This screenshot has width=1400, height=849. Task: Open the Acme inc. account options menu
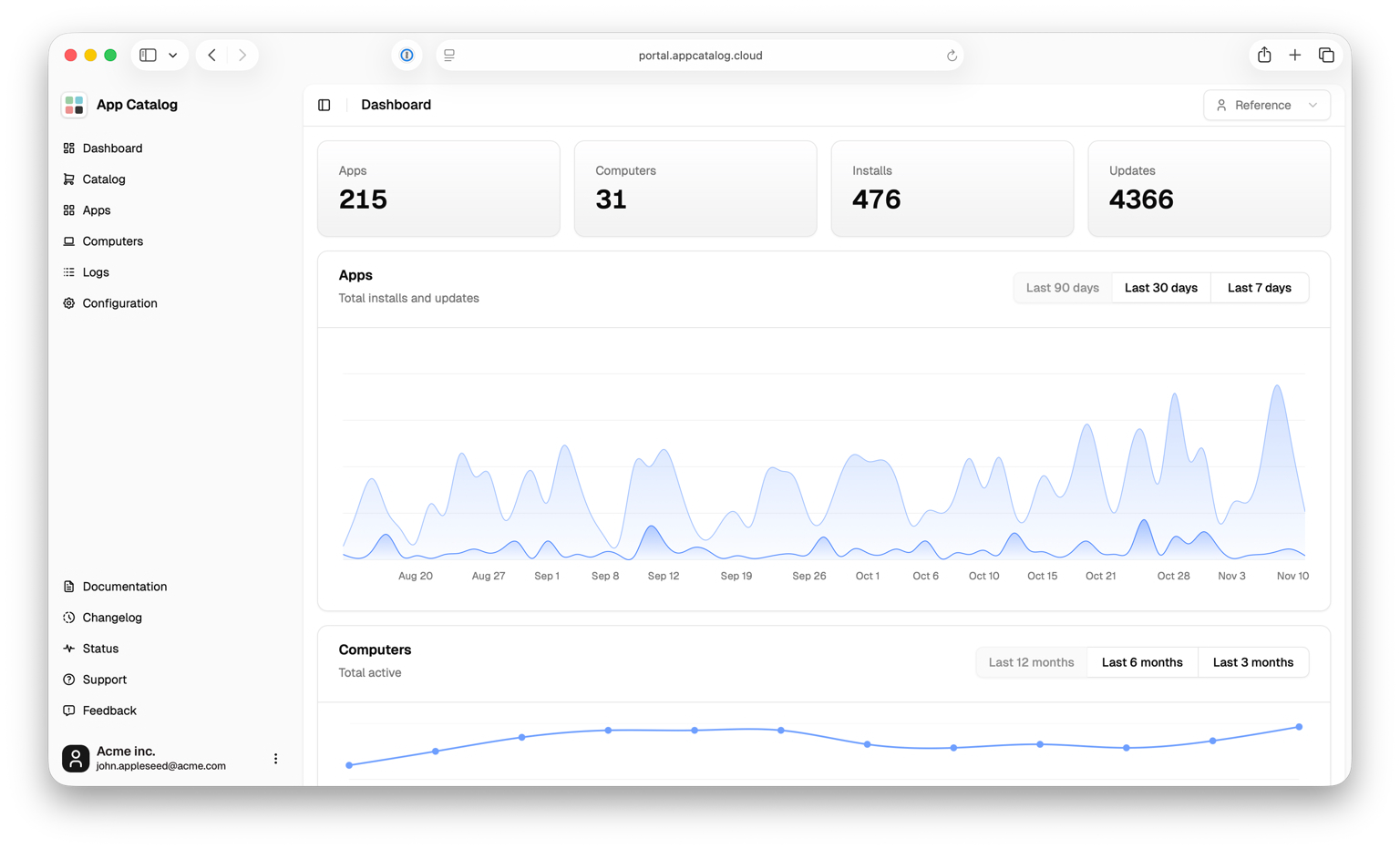275,759
